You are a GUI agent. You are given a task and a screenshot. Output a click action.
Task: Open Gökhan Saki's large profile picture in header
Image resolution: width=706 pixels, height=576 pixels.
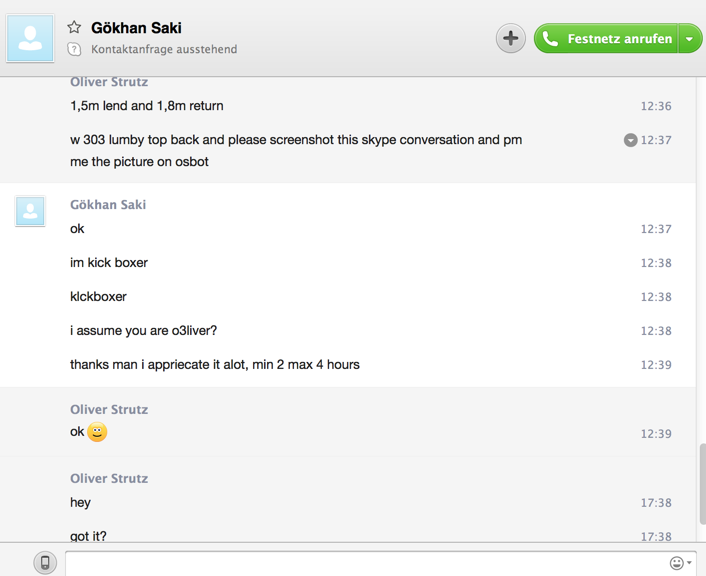click(30, 39)
